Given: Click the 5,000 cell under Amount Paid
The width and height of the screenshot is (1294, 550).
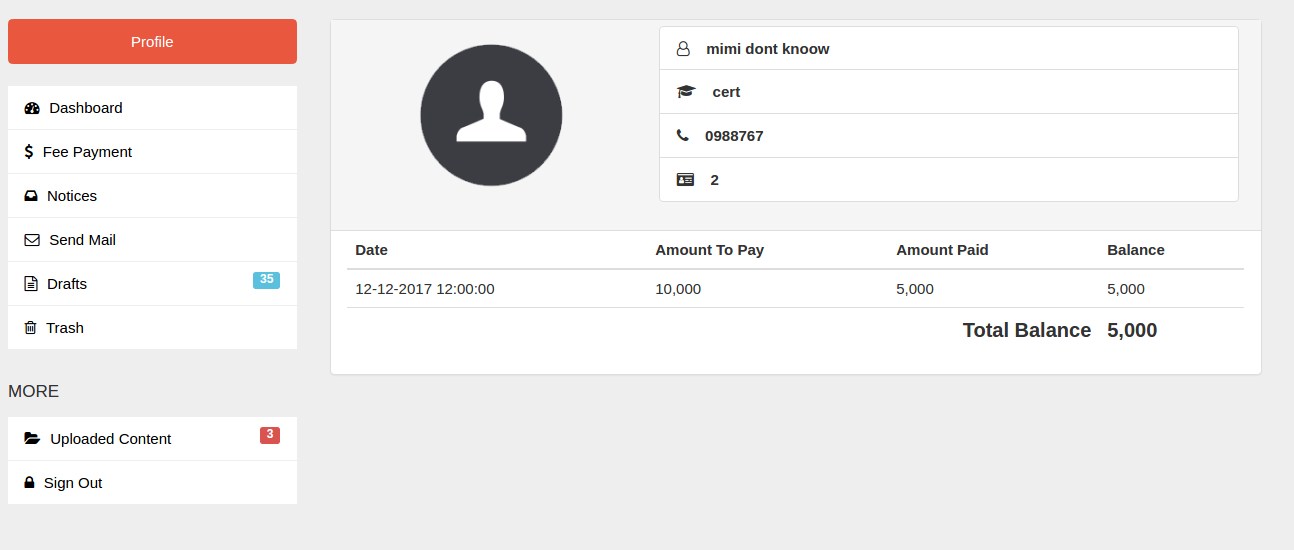Looking at the screenshot, I should point(915,289).
